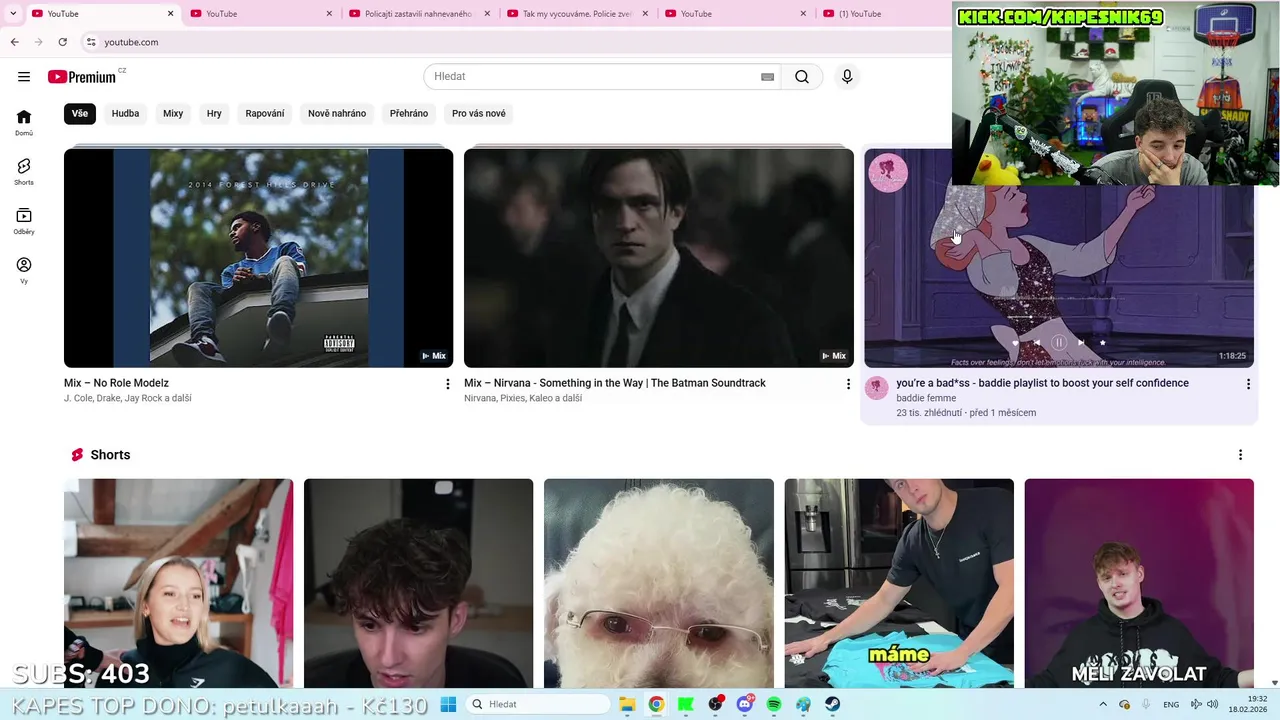Close the Policajti zastavili nahnevaného tab
Image resolution: width=1280 pixels, height=720 pixels.
[x=487, y=14]
